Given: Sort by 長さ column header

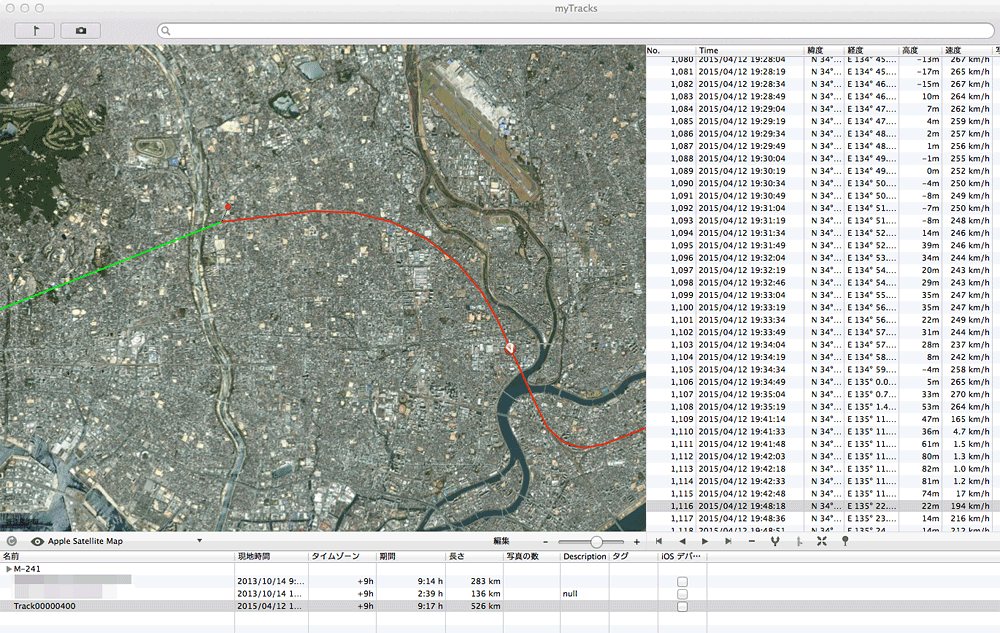Looking at the screenshot, I should coord(474,557).
